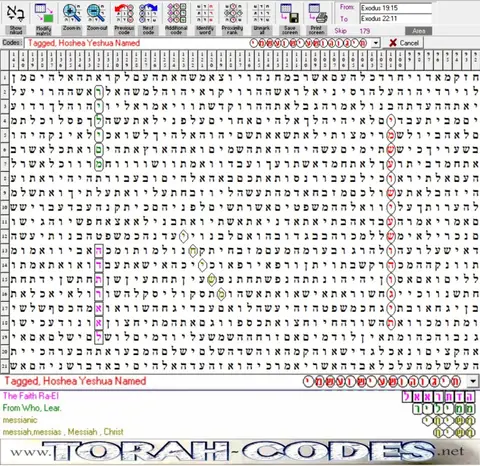Click the yellow hexagon letter in matrix row 12
This screenshot has height=466, width=480.
tap(183, 236)
